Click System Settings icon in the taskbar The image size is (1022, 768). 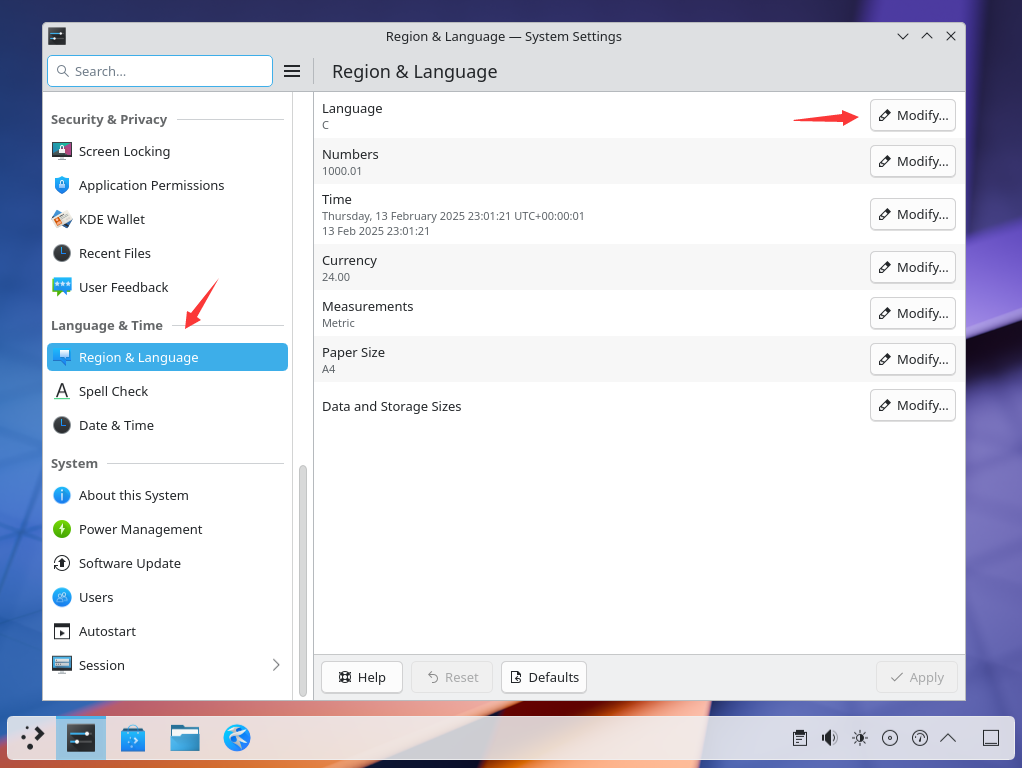click(81, 738)
